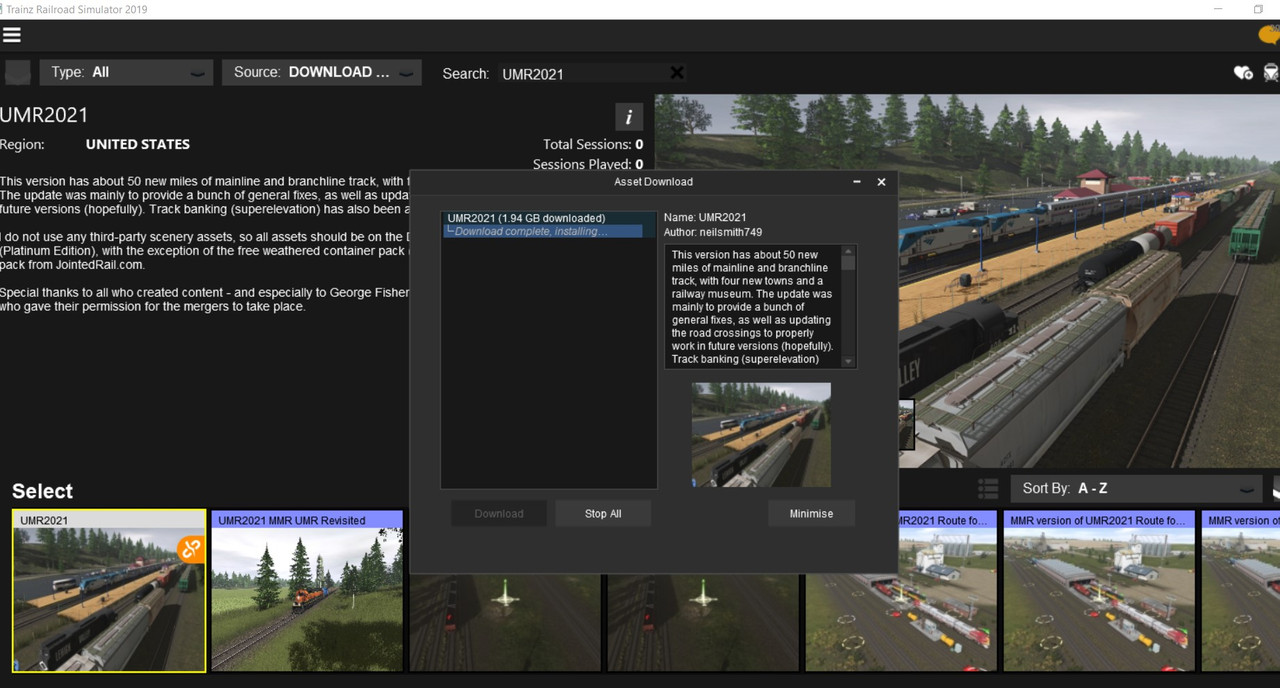Open the hamburger main menu
This screenshot has width=1280, height=688.
click(x=12, y=35)
